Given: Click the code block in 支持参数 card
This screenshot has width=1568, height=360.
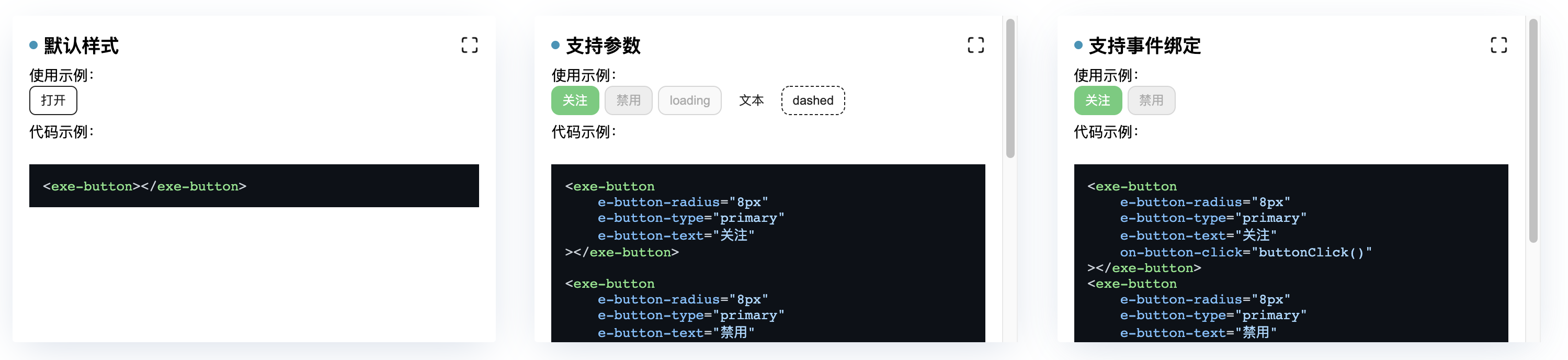Looking at the screenshot, I should (x=768, y=253).
